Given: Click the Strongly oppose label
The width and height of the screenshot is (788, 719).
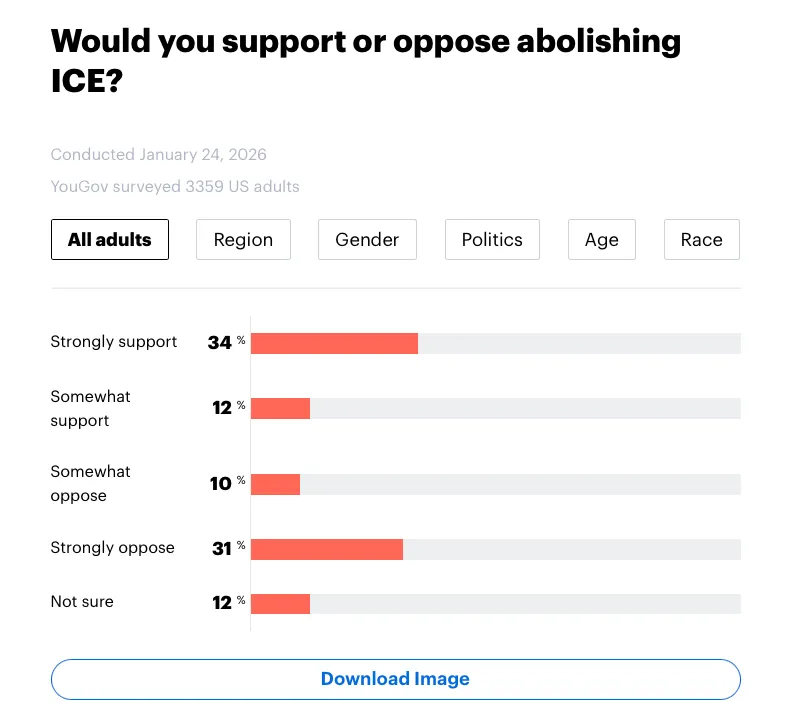Looking at the screenshot, I should (112, 548).
